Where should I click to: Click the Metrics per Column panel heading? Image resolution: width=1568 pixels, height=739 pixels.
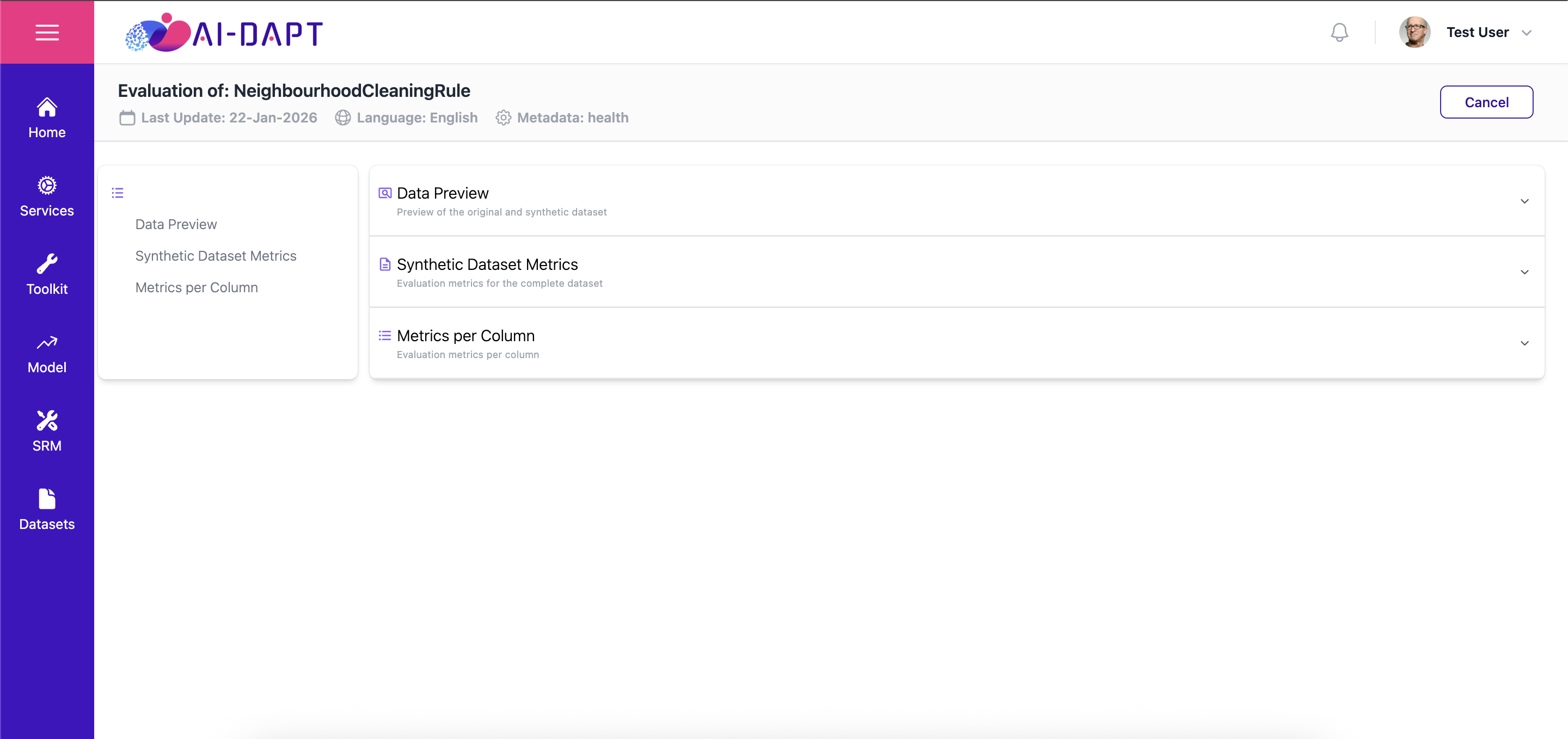[465, 336]
